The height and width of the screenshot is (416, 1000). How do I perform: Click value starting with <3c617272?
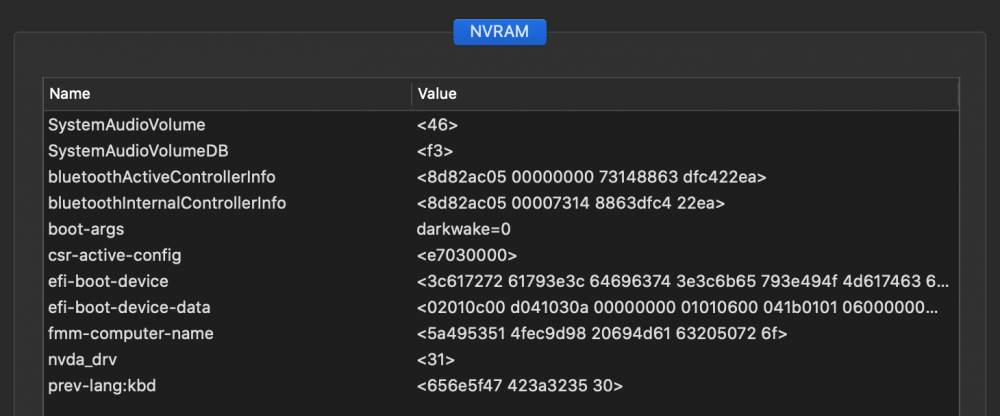tap(683, 281)
